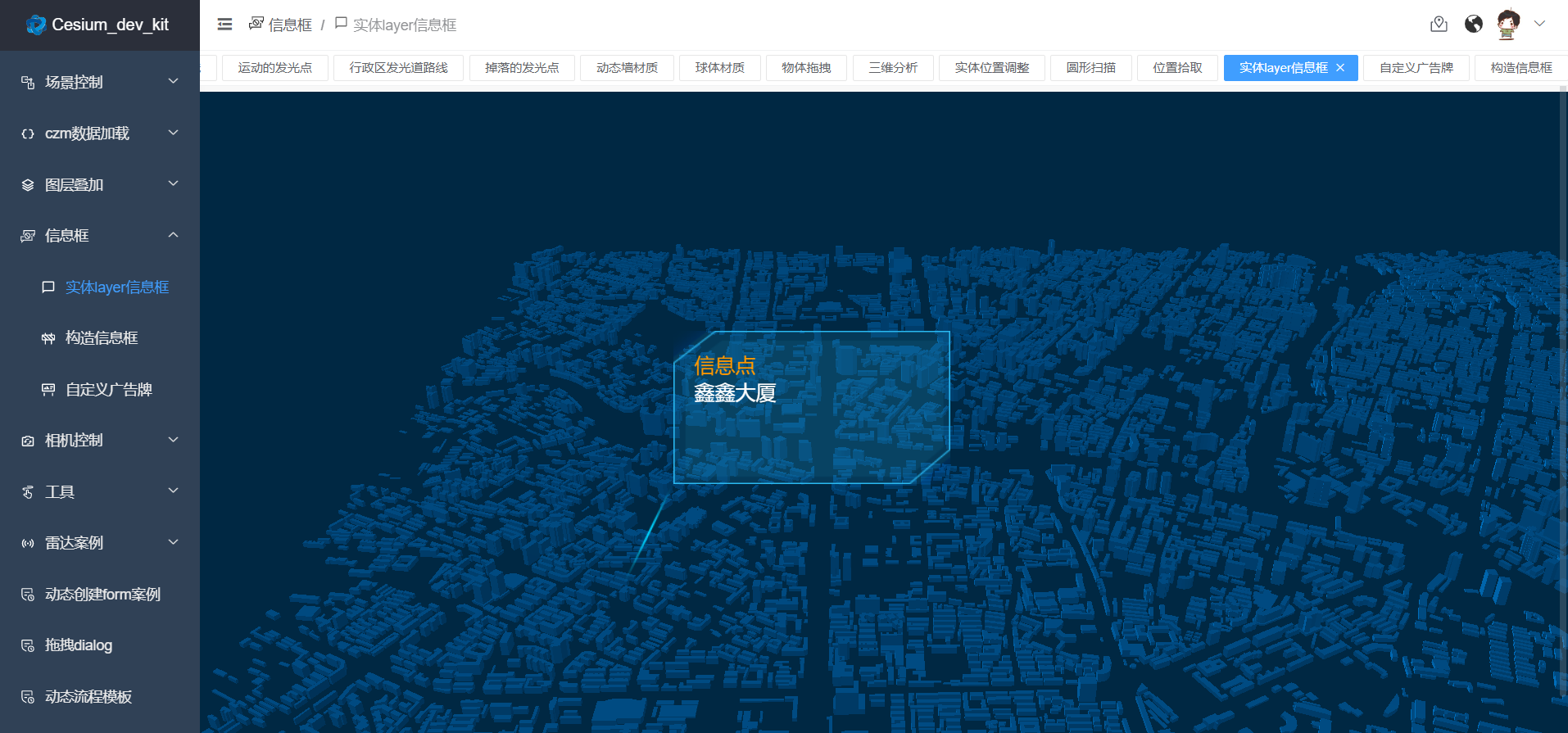Switch to the 运动的发光点 tab

pos(275,68)
